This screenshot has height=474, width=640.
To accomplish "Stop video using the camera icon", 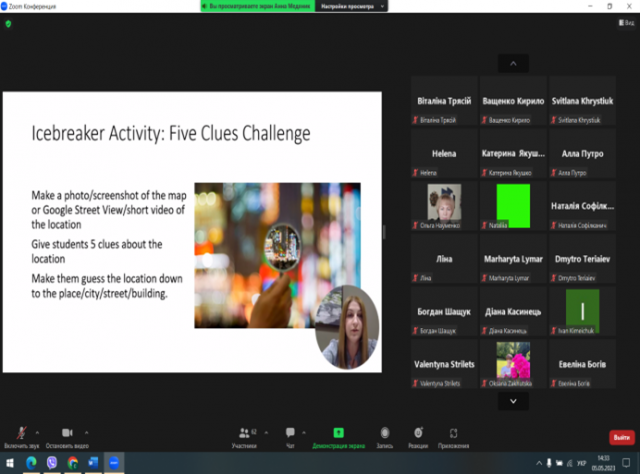I will [x=68, y=433].
